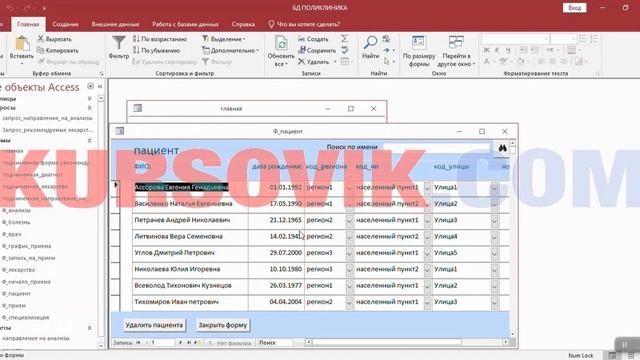
Task: Click Refresh All (Обновить все) icon
Action: pos(281,43)
